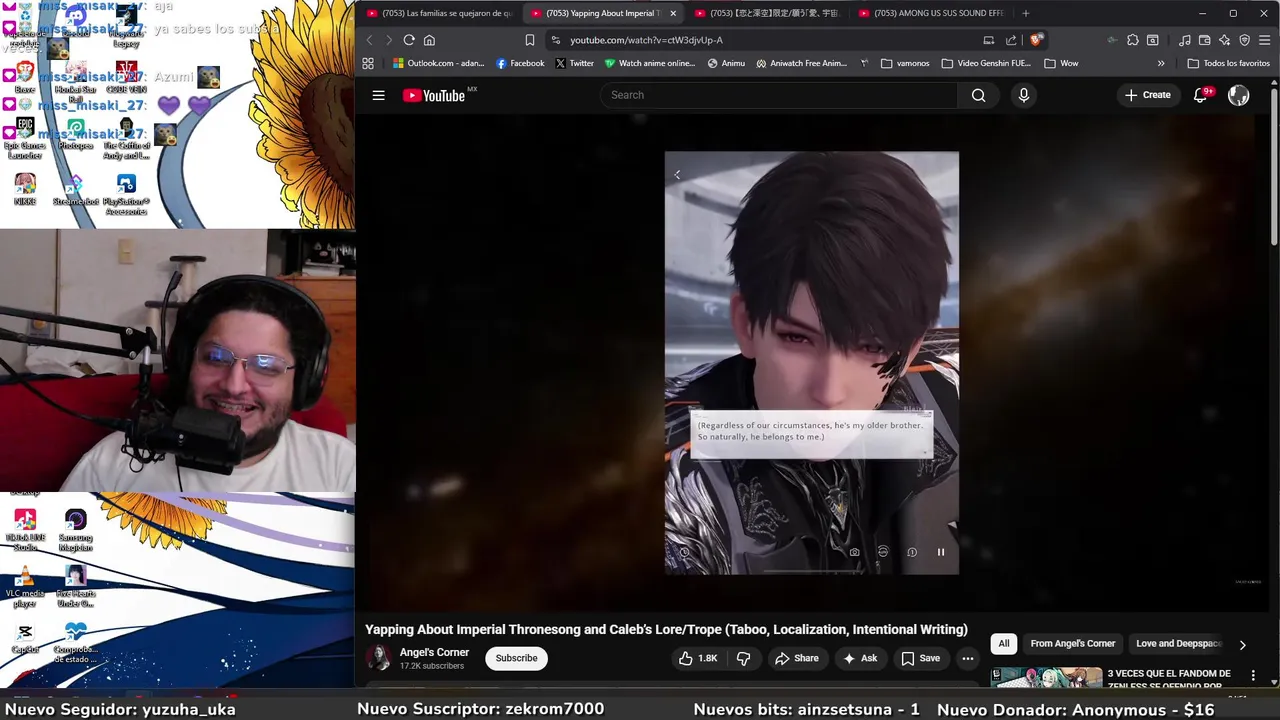Viewport: 1280px width, 720px height.
Task: Click the YouTube Create button
Action: tap(1147, 95)
